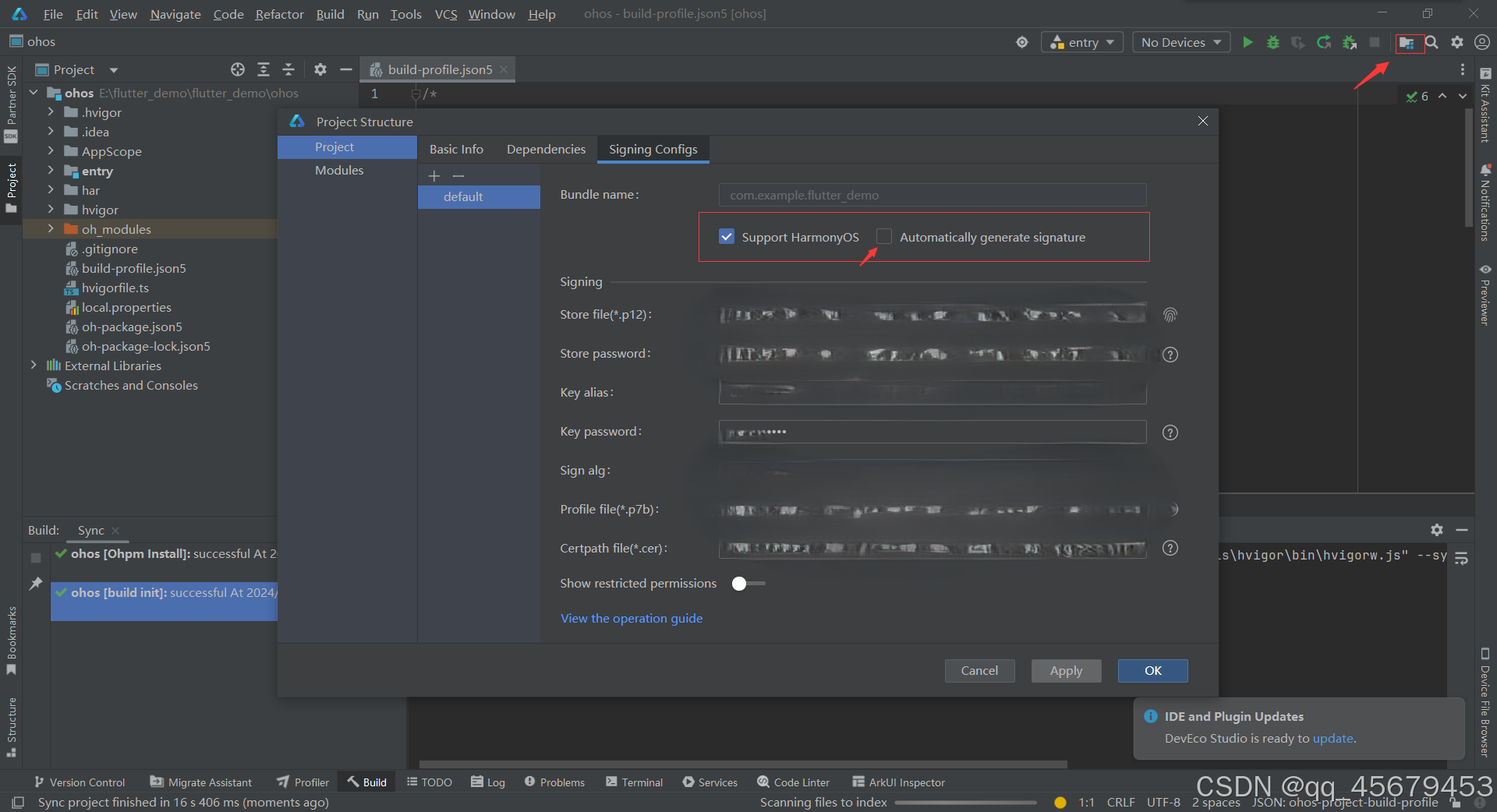Click the update link in notification

click(x=1332, y=738)
